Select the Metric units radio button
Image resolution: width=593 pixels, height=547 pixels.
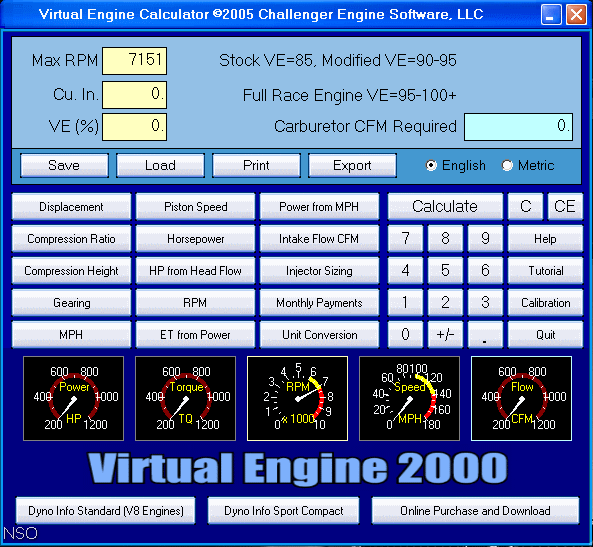[x=507, y=165]
